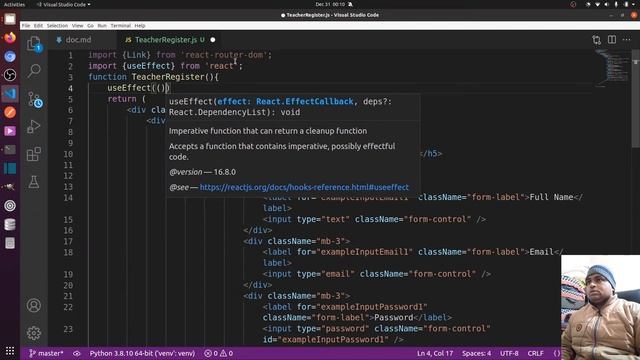Open the Testing flask view
The image size is (640, 360).
point(34,182)
